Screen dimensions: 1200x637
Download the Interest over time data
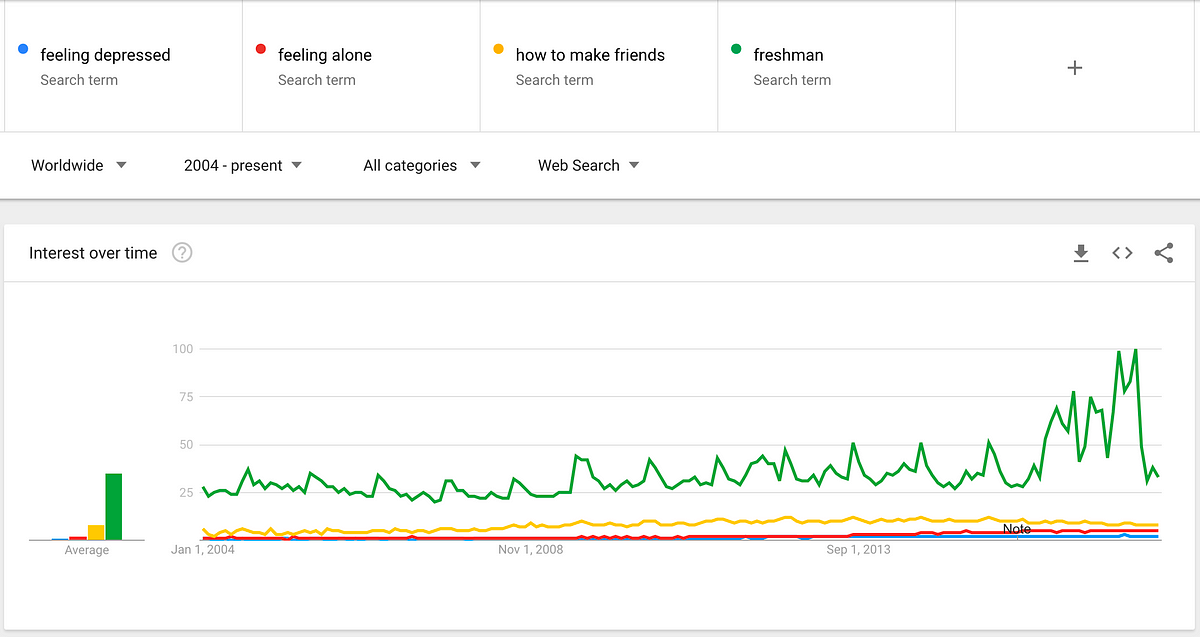click(x=1080, y=254)
